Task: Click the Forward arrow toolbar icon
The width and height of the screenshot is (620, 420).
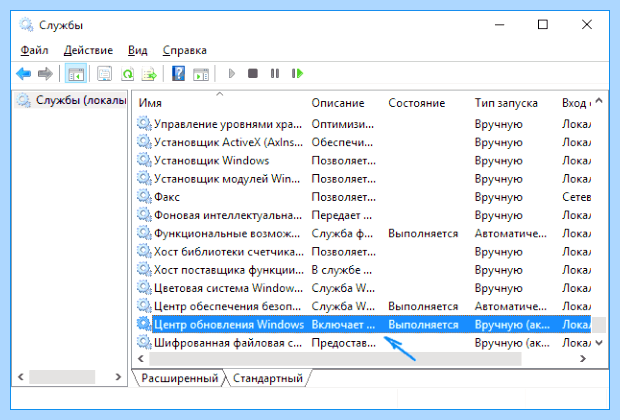Action: (x=45, y=74)
